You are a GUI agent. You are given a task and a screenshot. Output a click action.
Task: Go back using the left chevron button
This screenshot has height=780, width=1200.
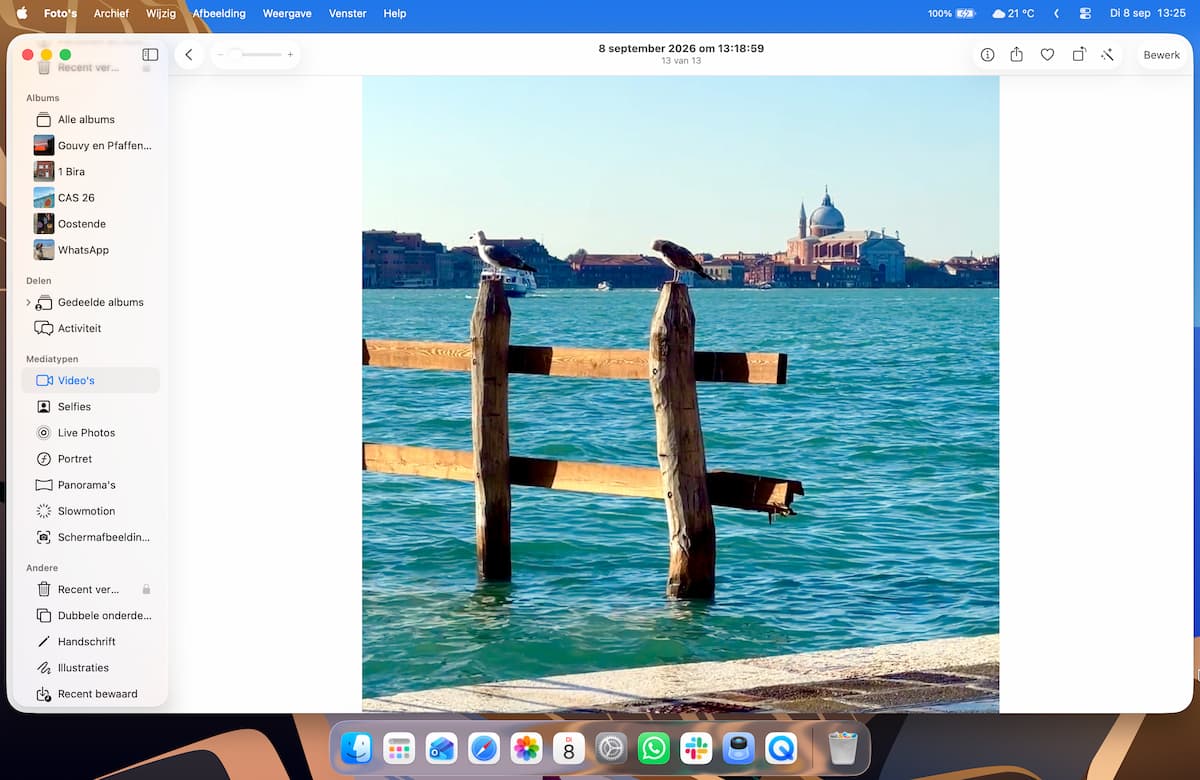point(189,55)
